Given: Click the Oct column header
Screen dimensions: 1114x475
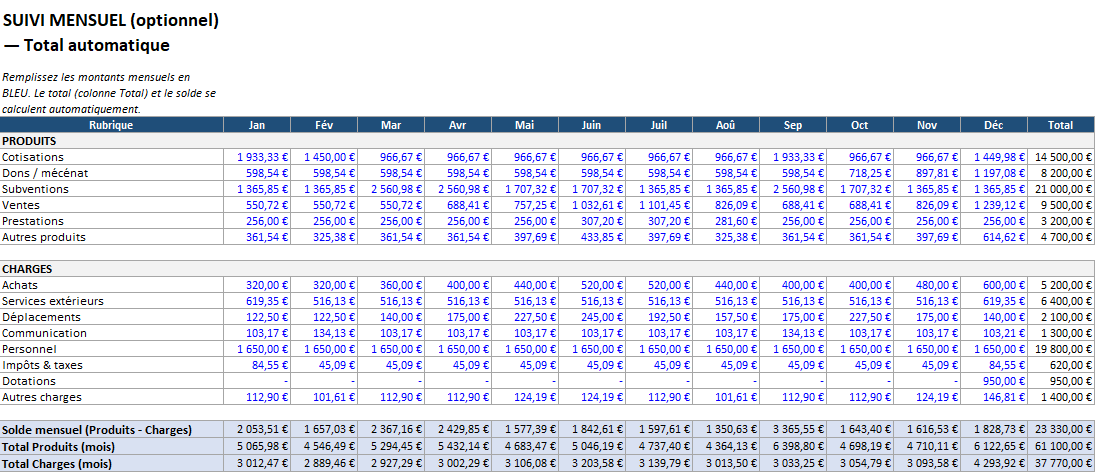Looking at the screenshot, I should click(x=860, y=125).
